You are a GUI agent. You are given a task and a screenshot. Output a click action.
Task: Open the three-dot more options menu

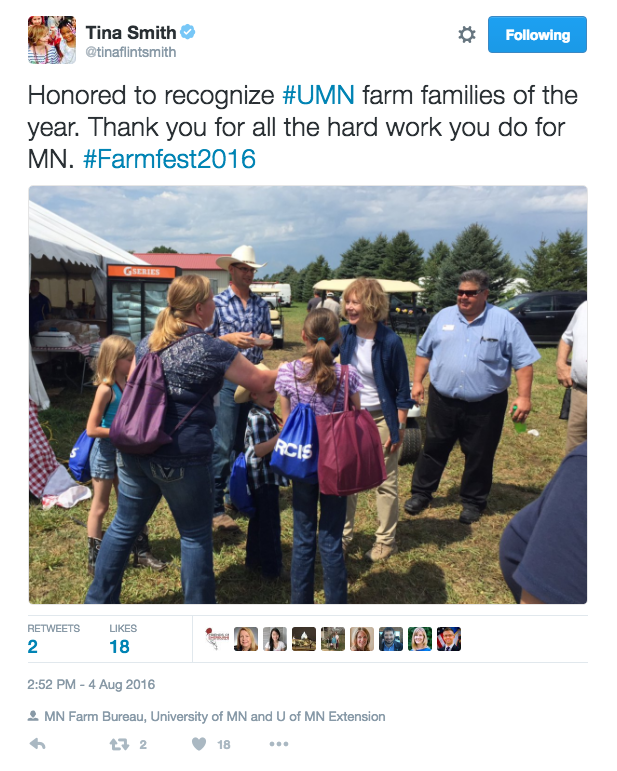click(279, 744)
